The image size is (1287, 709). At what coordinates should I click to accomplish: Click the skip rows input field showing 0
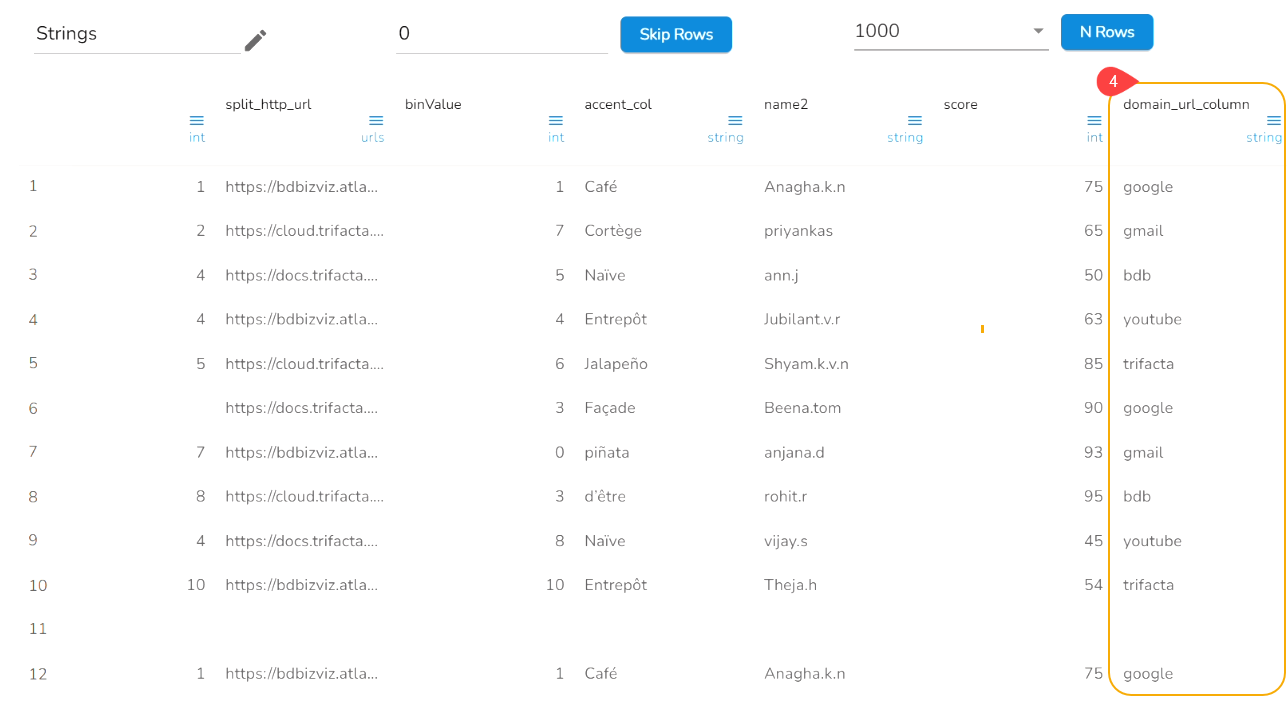(500, 34)
